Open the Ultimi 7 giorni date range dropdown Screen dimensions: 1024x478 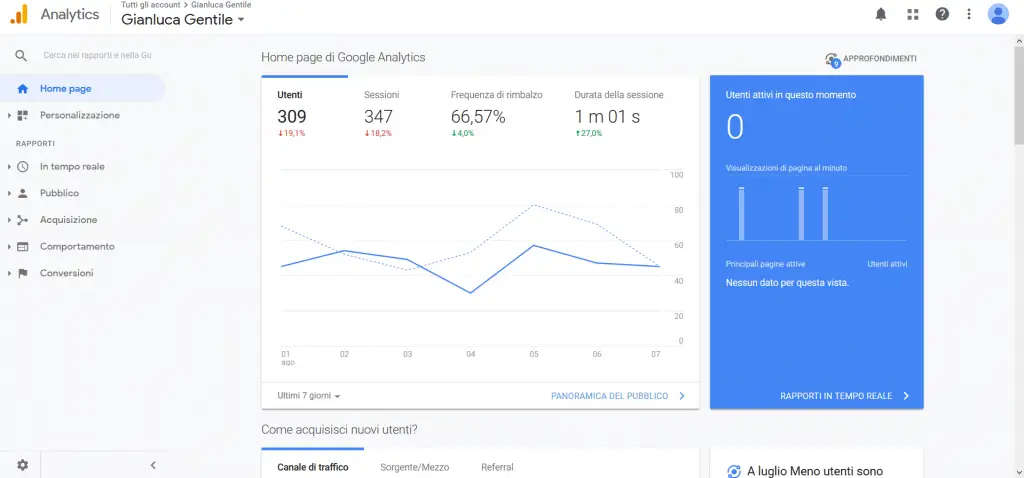click(x=309, y=396)
